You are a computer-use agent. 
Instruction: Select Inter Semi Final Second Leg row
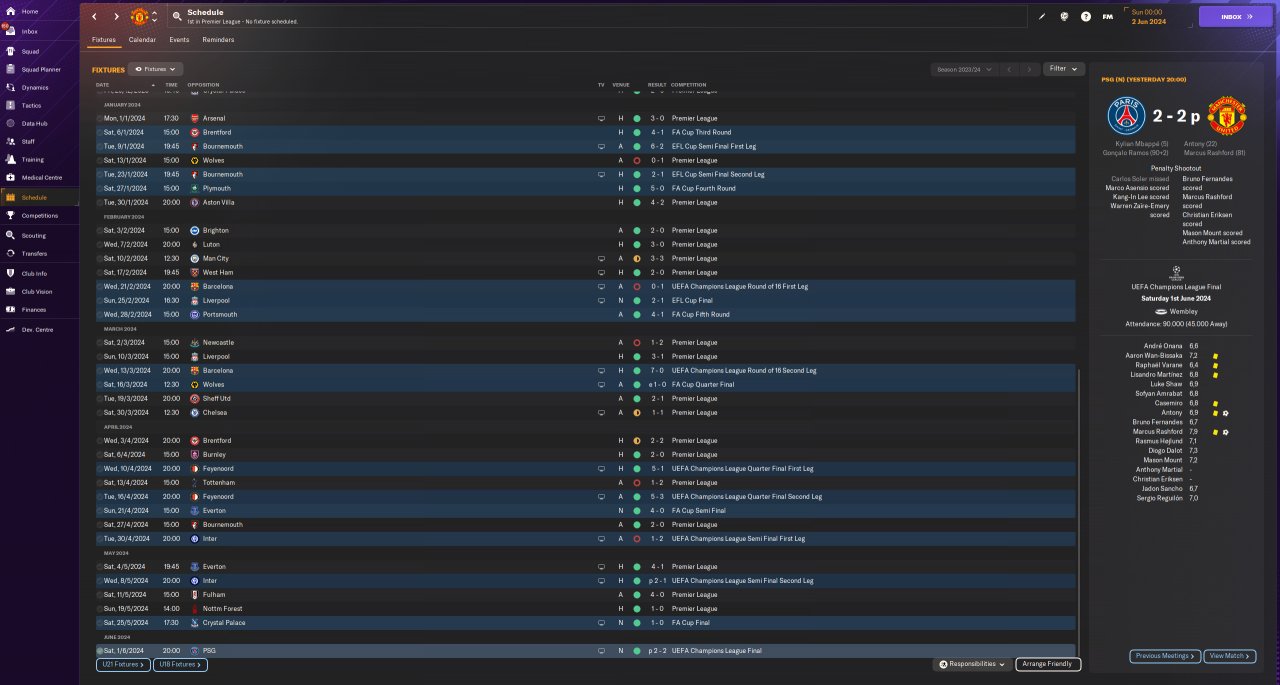(x=586, y=581)
